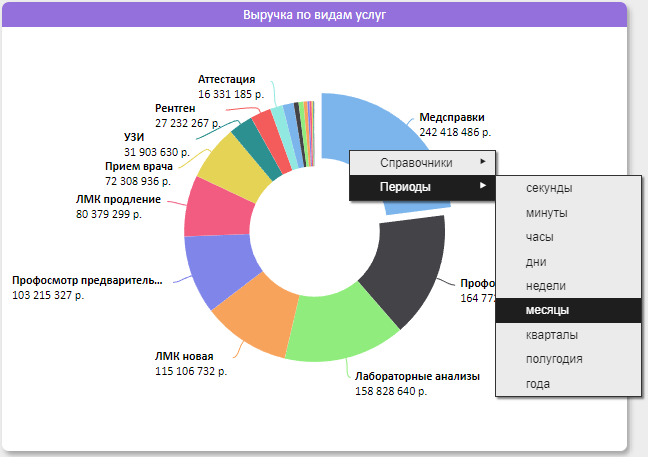The image size is (648, 457).
Task: Click the value 158 828 640 р.
Action: tap(391, 391)
